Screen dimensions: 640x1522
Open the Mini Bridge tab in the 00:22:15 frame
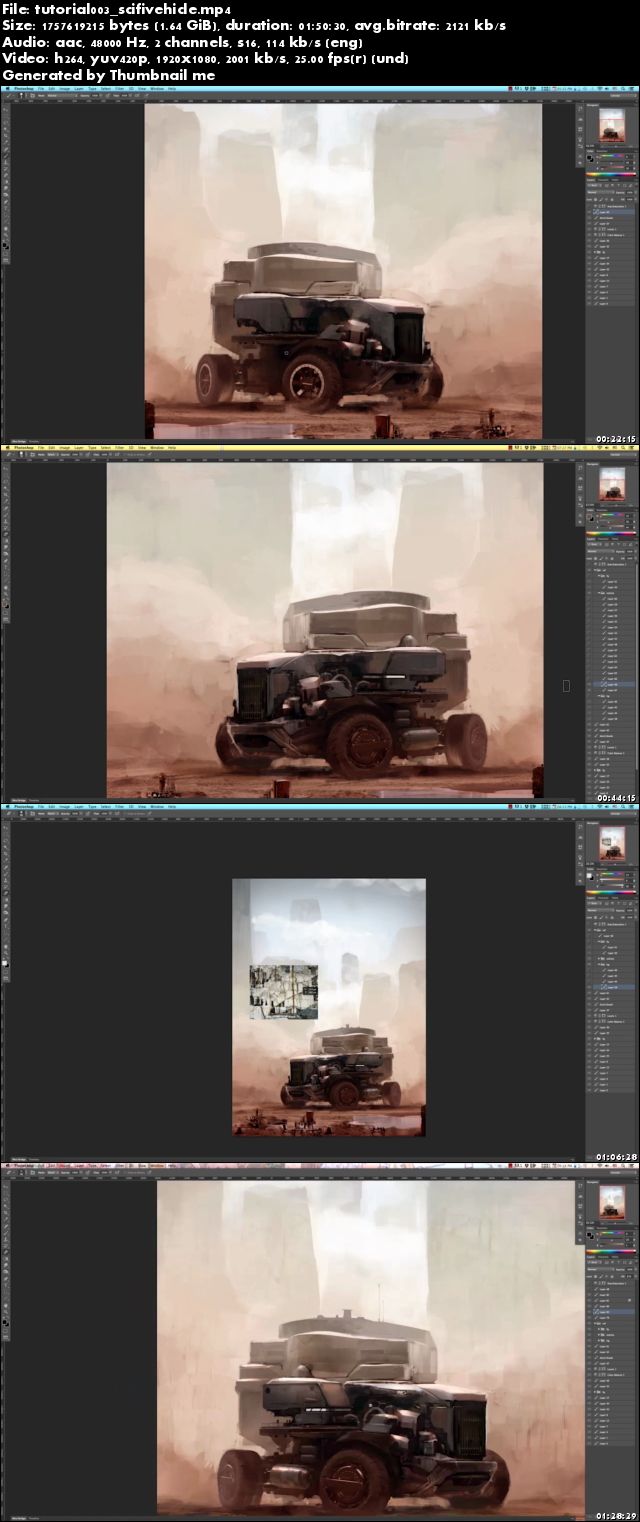click(x=18, y=440)
